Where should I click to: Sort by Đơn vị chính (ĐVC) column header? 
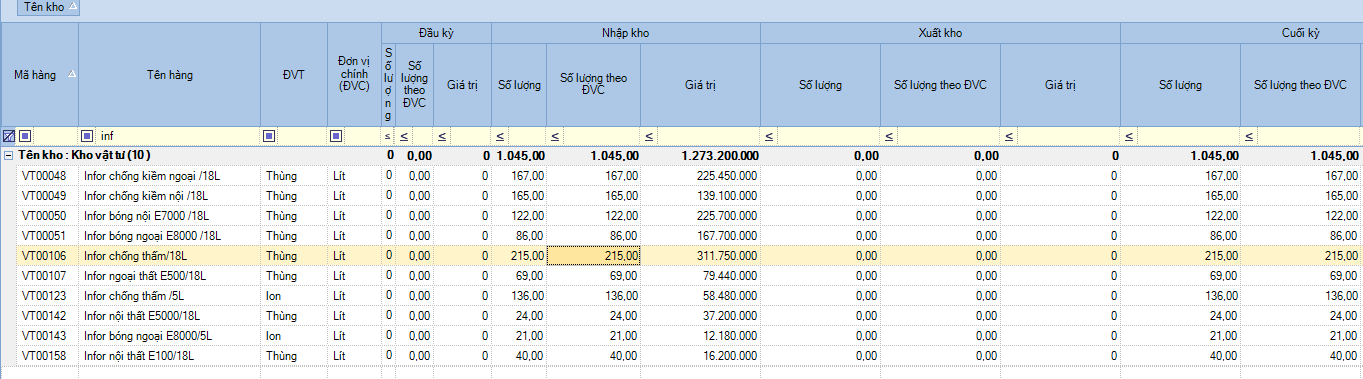click(x=354, y=74)
